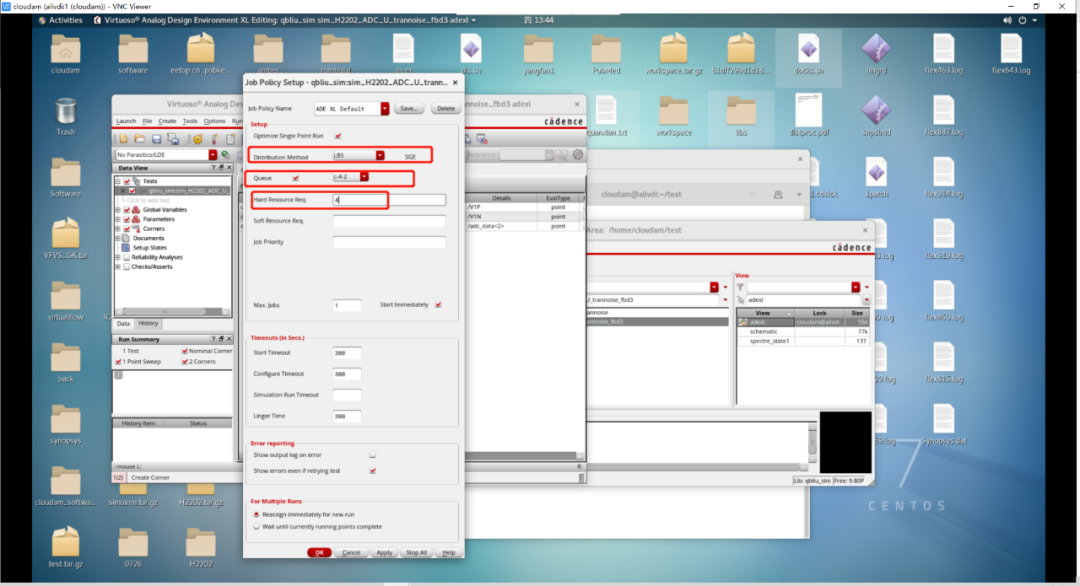Screen dimensions: 1080x586
Task: Open the H2202 folder on desktop
Action: pos(200,543)
